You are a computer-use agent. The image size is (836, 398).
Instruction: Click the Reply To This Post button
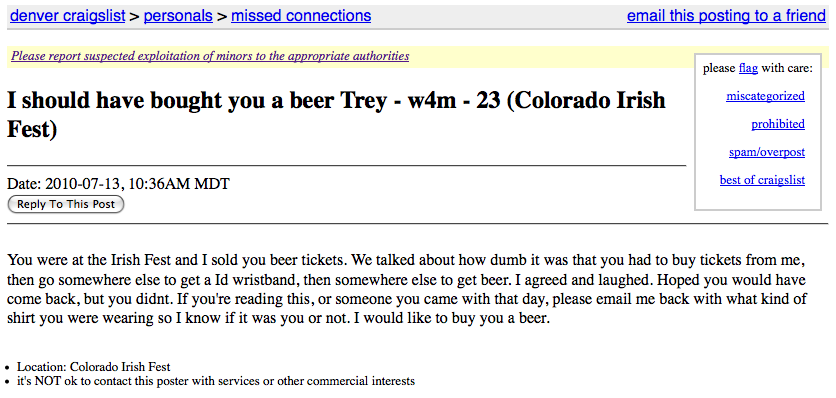(x=66, y=204)
